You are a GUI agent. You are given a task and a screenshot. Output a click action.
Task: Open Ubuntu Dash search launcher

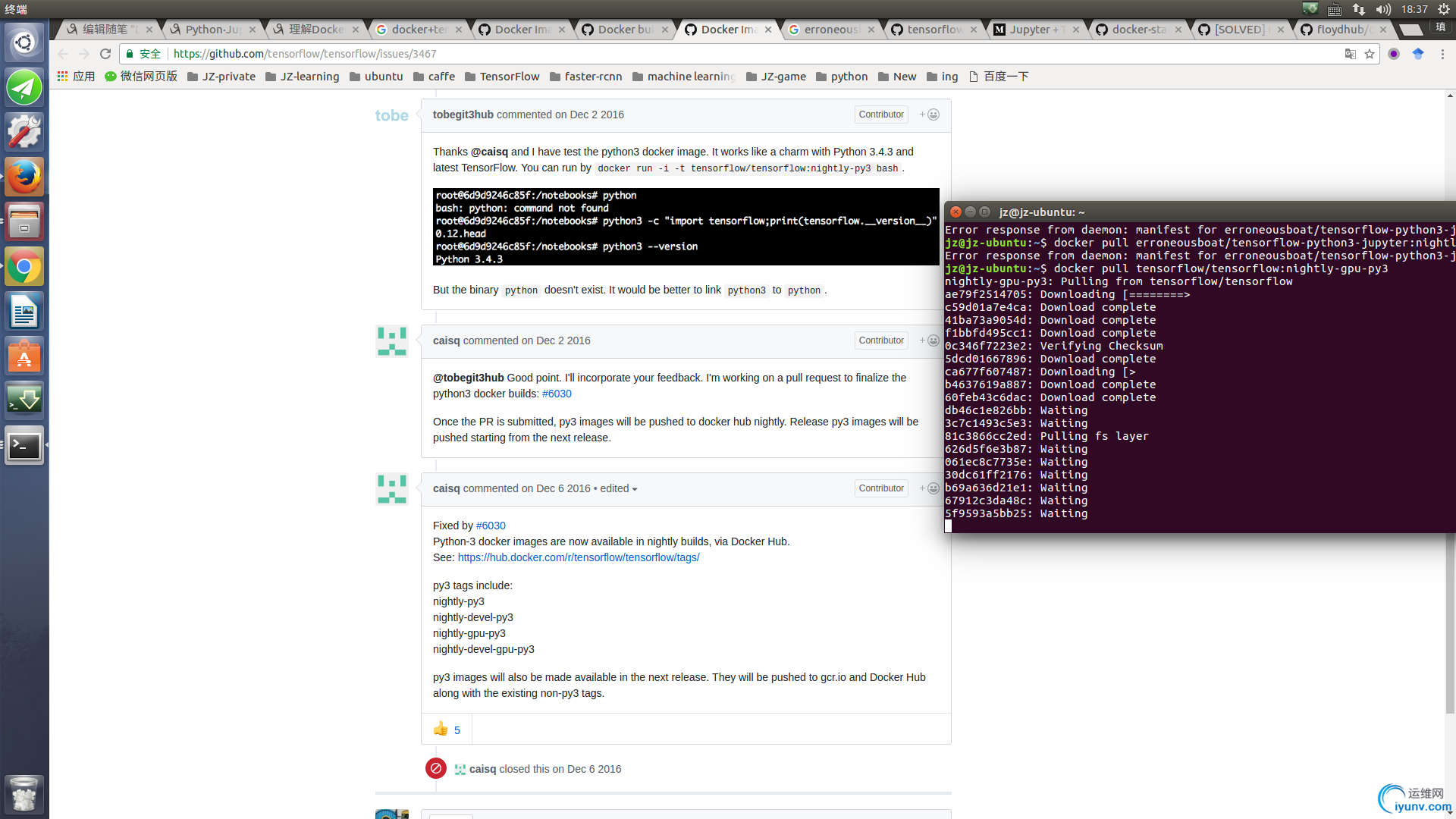click(x=24, y=42)
